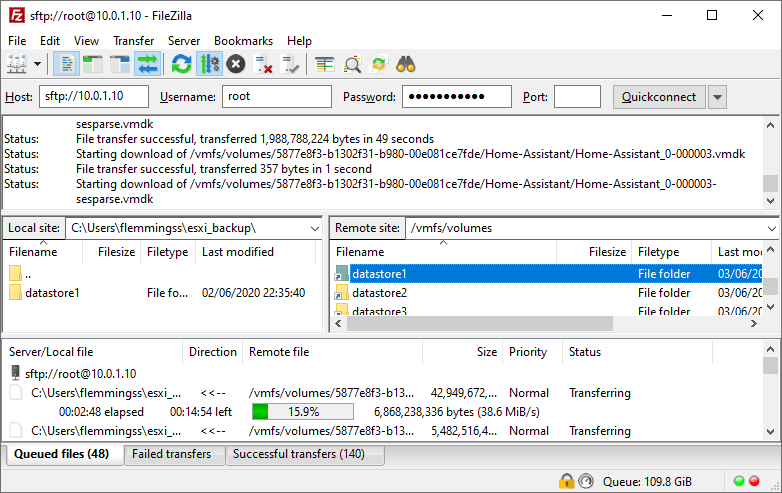782x493 pixels.
Task: Open the View menu
Action: [86, 41]
